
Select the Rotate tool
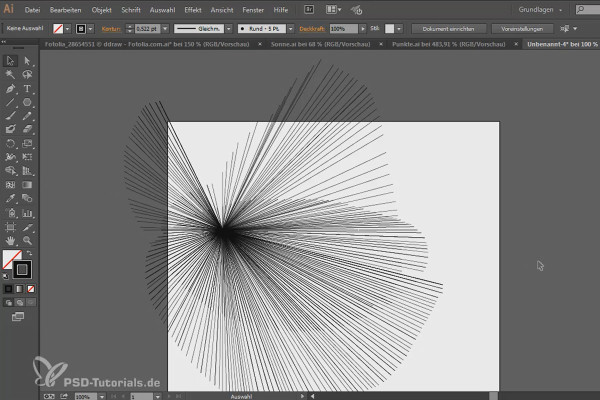(x=10, y=144)
